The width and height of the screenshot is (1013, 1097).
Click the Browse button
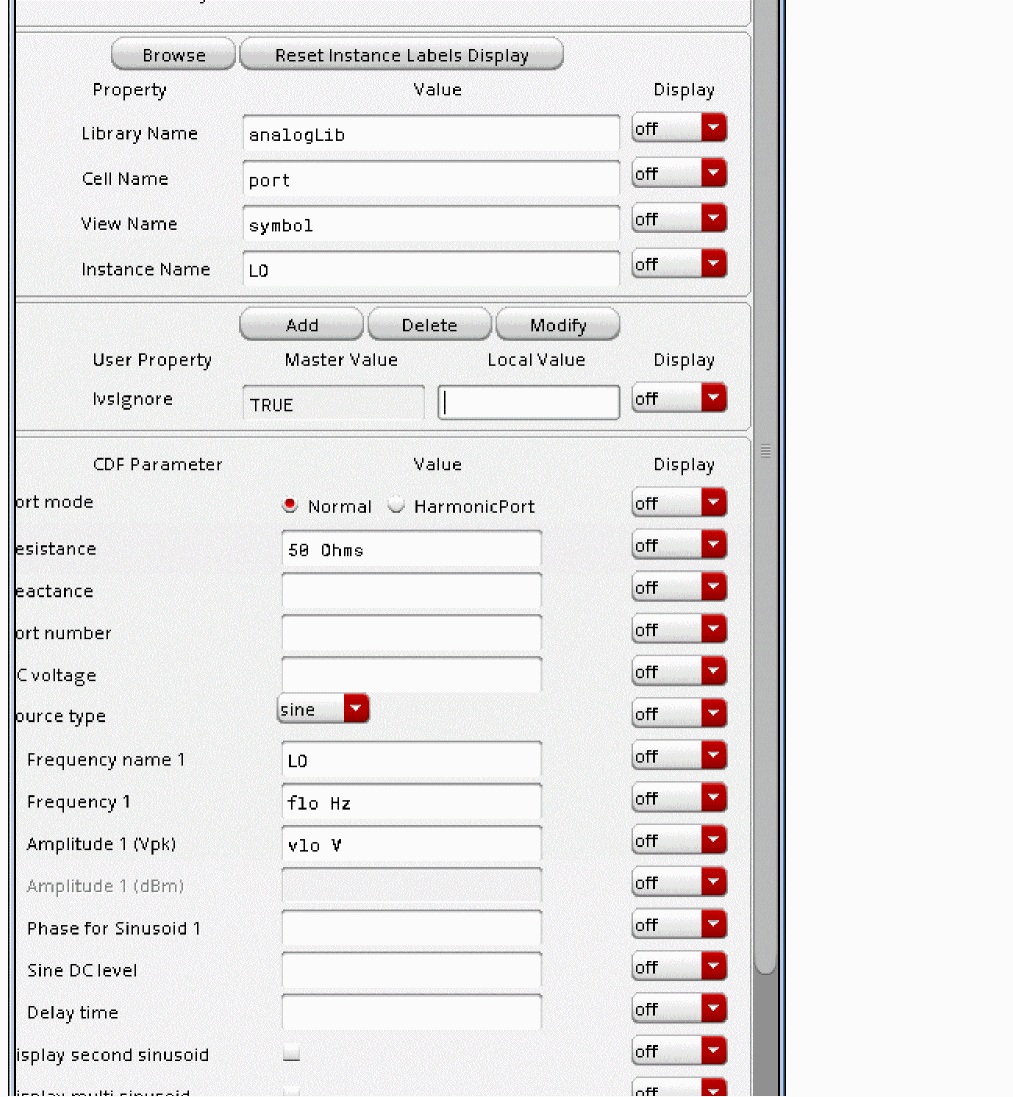pyautogui.click(x=173, y=55)
